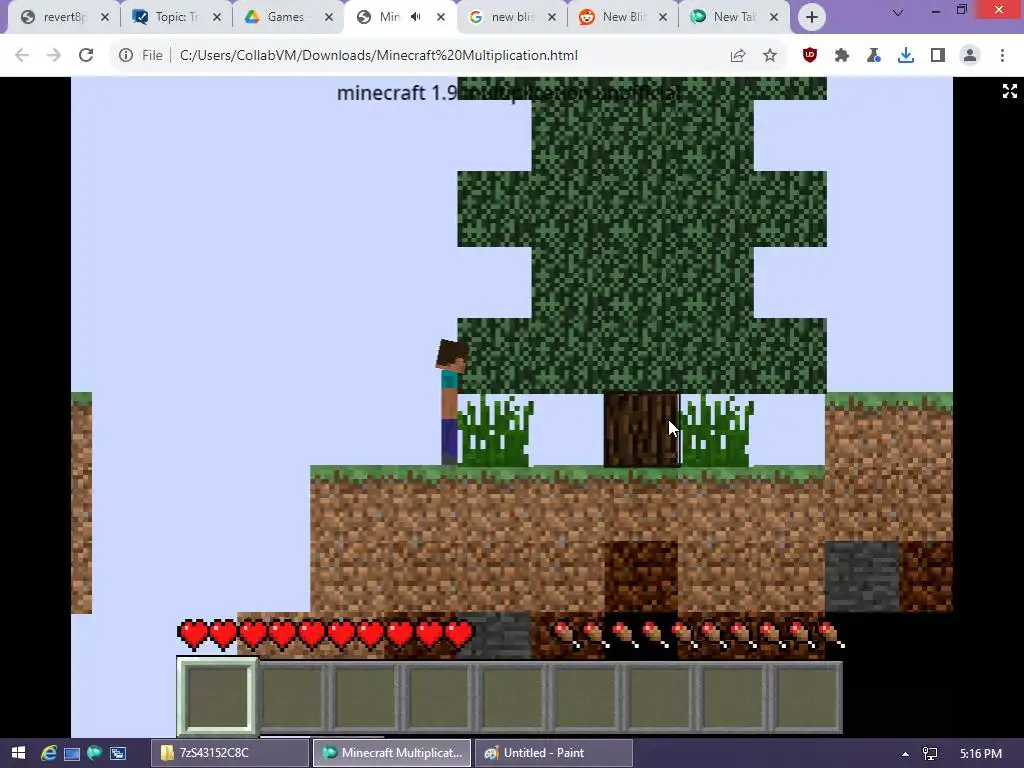Reload the Minecraft Multiplication page
The width and height of the screenshot is (1024, 768).
click(x=86, y=56)
